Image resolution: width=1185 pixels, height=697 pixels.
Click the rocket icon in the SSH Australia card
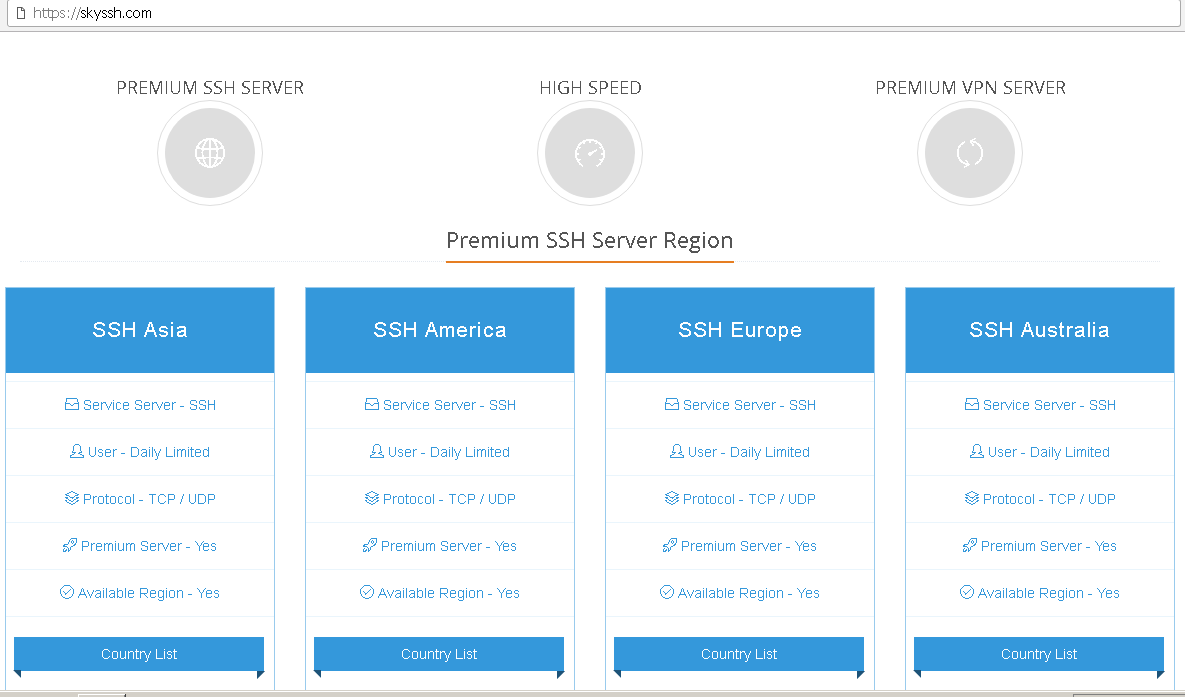click(x=970, y=546)
